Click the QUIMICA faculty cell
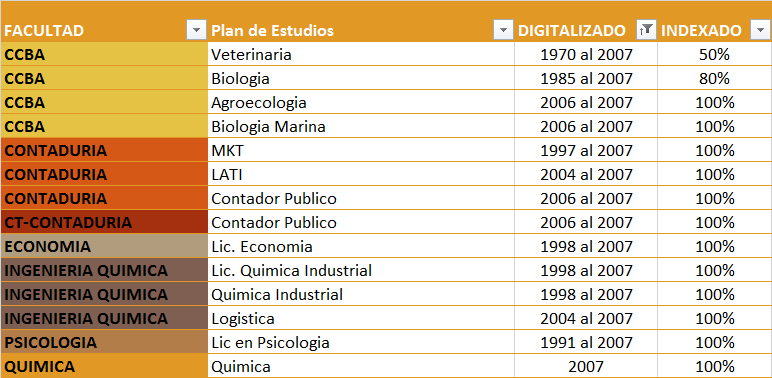The width and height of the screenshot is (772, 378). [104, 366]
